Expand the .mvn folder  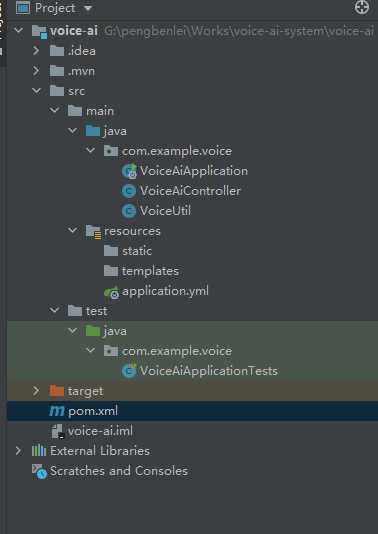tap(36, 71)
